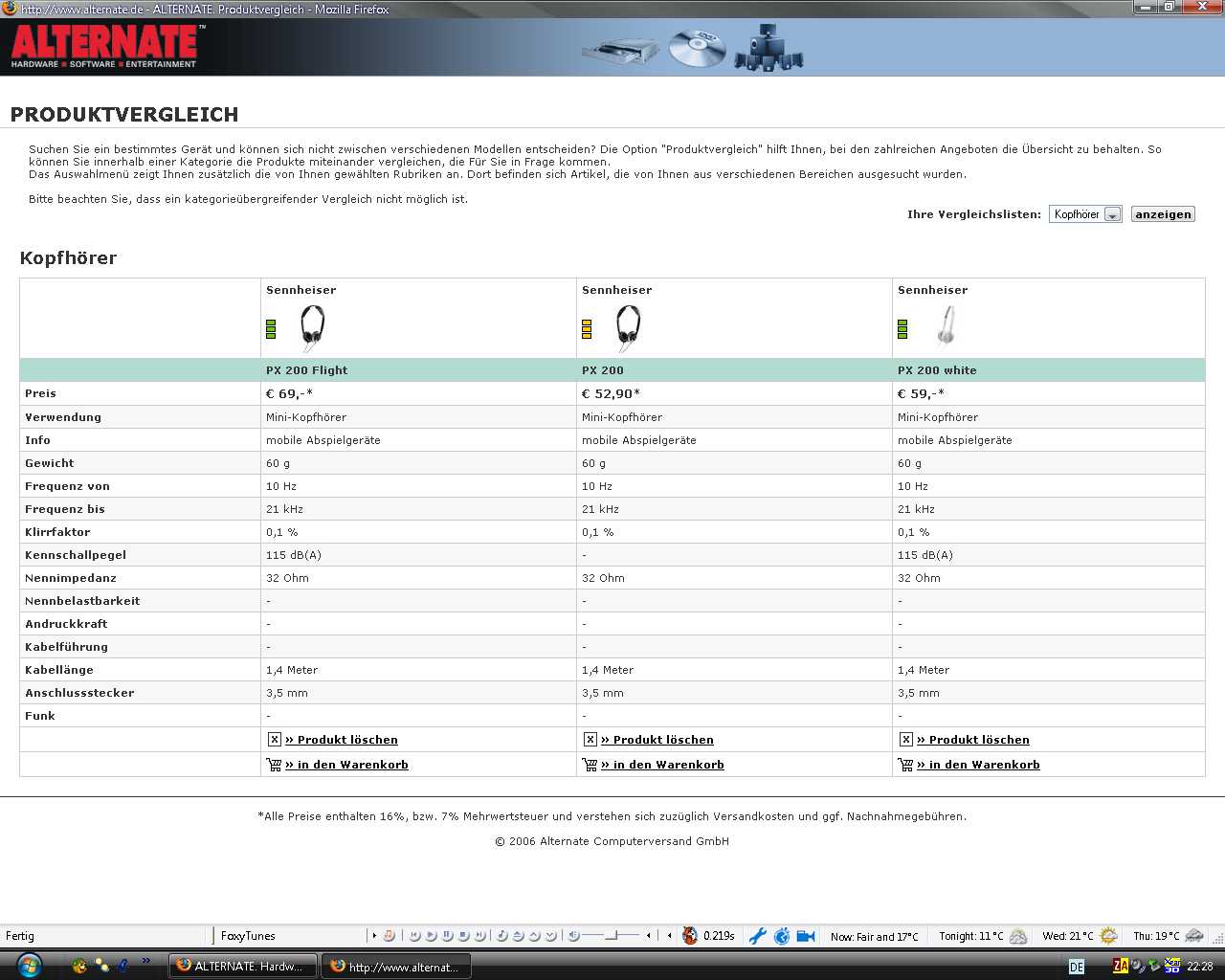Click the black PX 200 headphone thumbnail
Viewport: 1225px width, 980px height.
[x=629, y=328]
